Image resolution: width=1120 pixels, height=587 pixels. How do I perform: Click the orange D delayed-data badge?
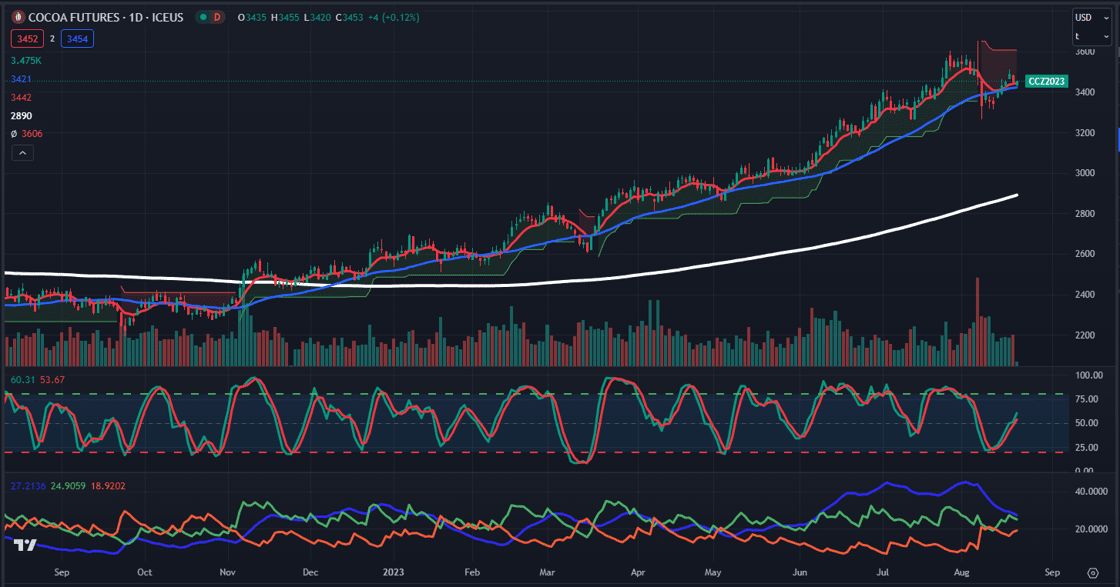tap(217, 17)
